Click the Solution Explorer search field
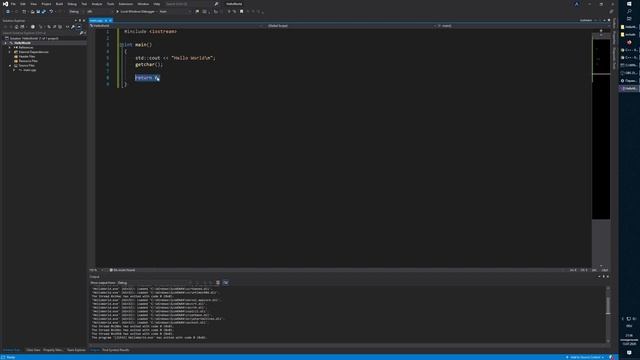Image resolution: width=640 pixels, height=360 pixels. [x=40, y=33]
